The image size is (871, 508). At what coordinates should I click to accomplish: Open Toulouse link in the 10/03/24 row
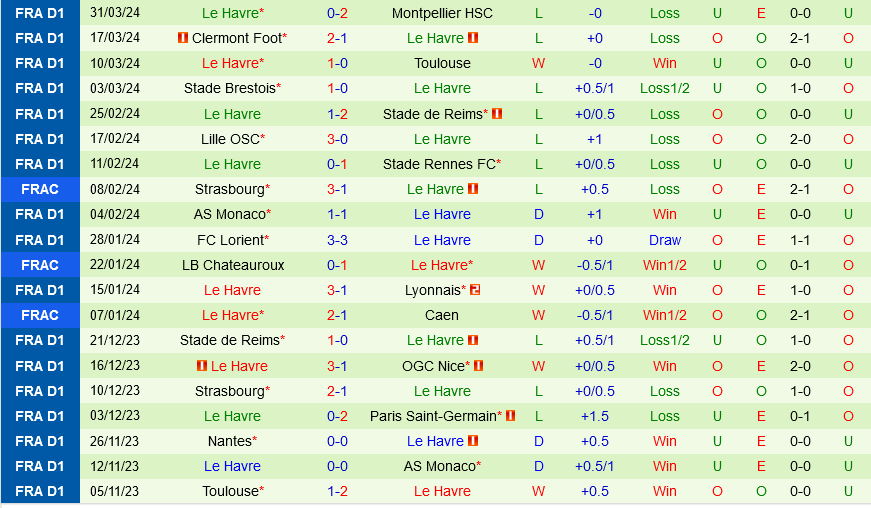(442, 63)
